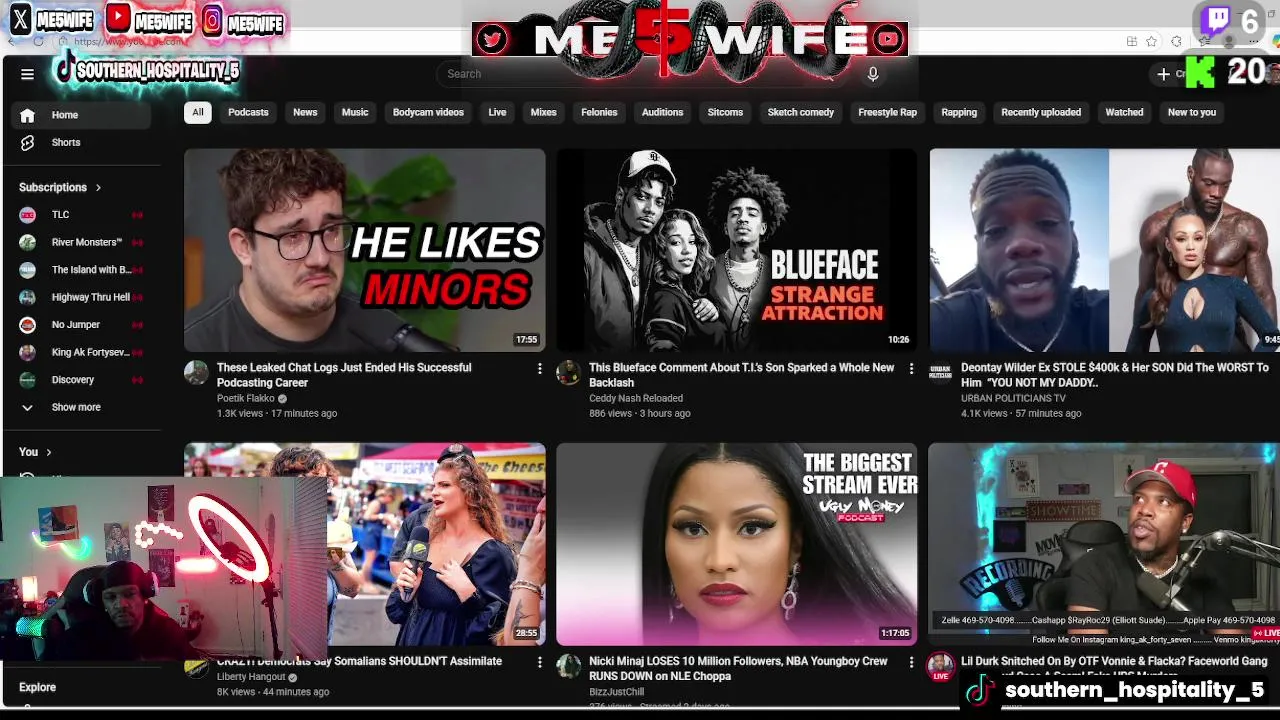Image resolution: width=1280 pixels, height=720 pixels.
Task: Select the Podcasts filter chip
Action: [x=248, y=113]
